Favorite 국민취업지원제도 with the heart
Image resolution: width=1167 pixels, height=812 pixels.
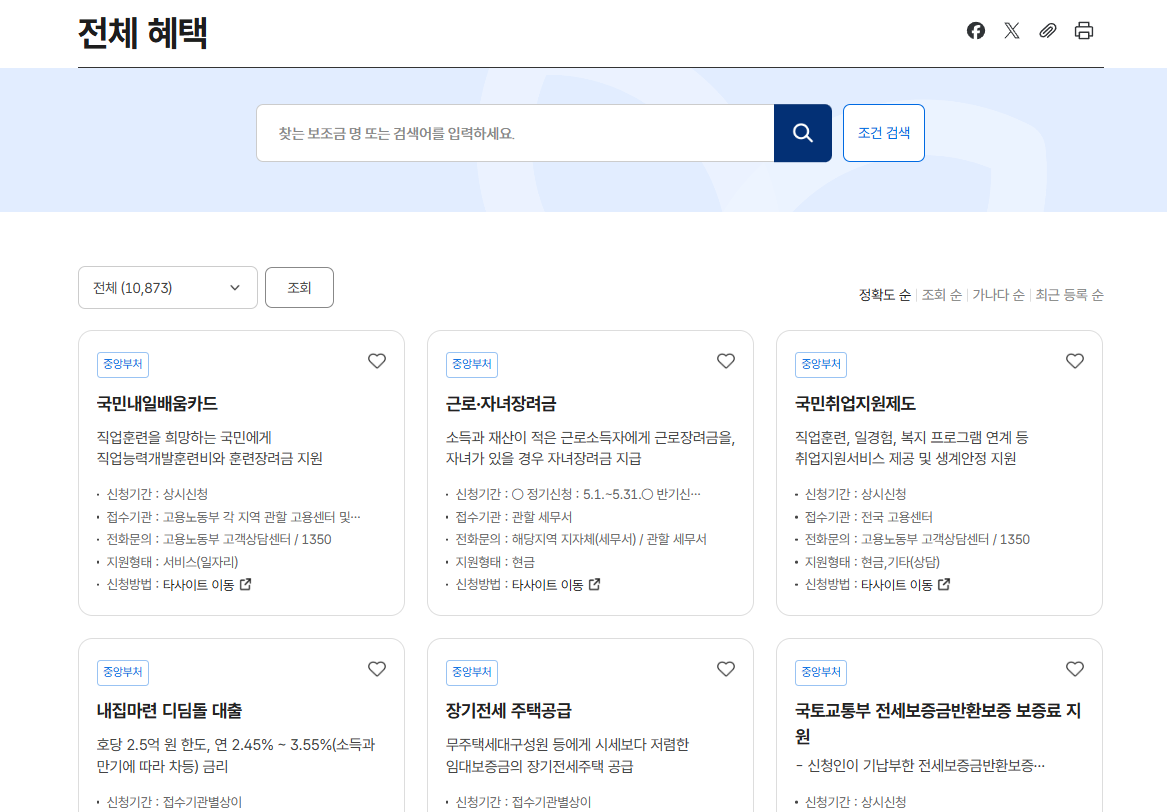(1075, 361)
